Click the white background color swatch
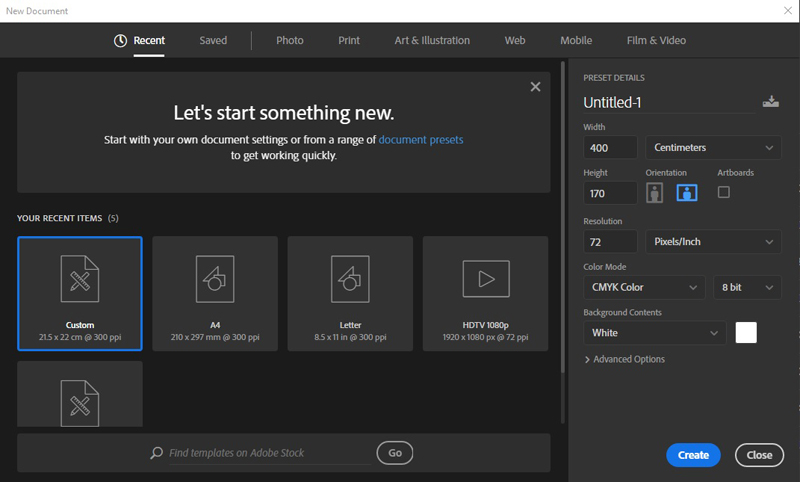 click(x=746, y=333)
